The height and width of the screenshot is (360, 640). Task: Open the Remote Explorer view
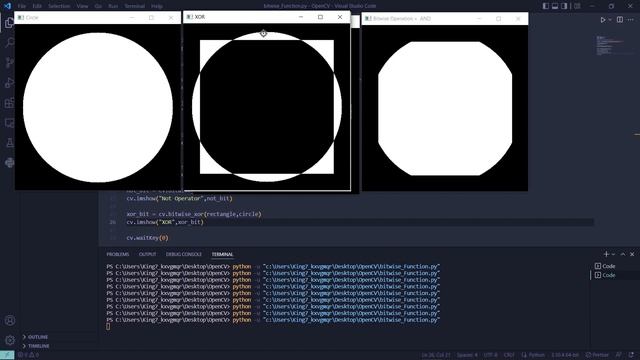pyautogui.click(x=9, y=122)
